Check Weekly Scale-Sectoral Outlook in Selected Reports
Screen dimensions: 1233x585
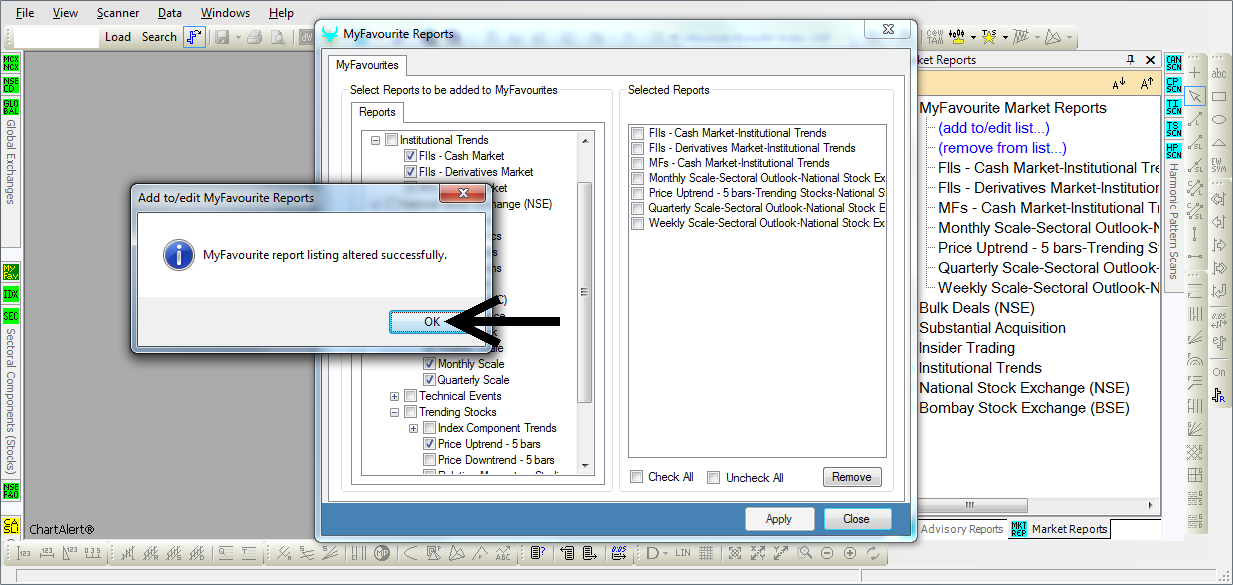pyautogui.click(x=637, y=223)
